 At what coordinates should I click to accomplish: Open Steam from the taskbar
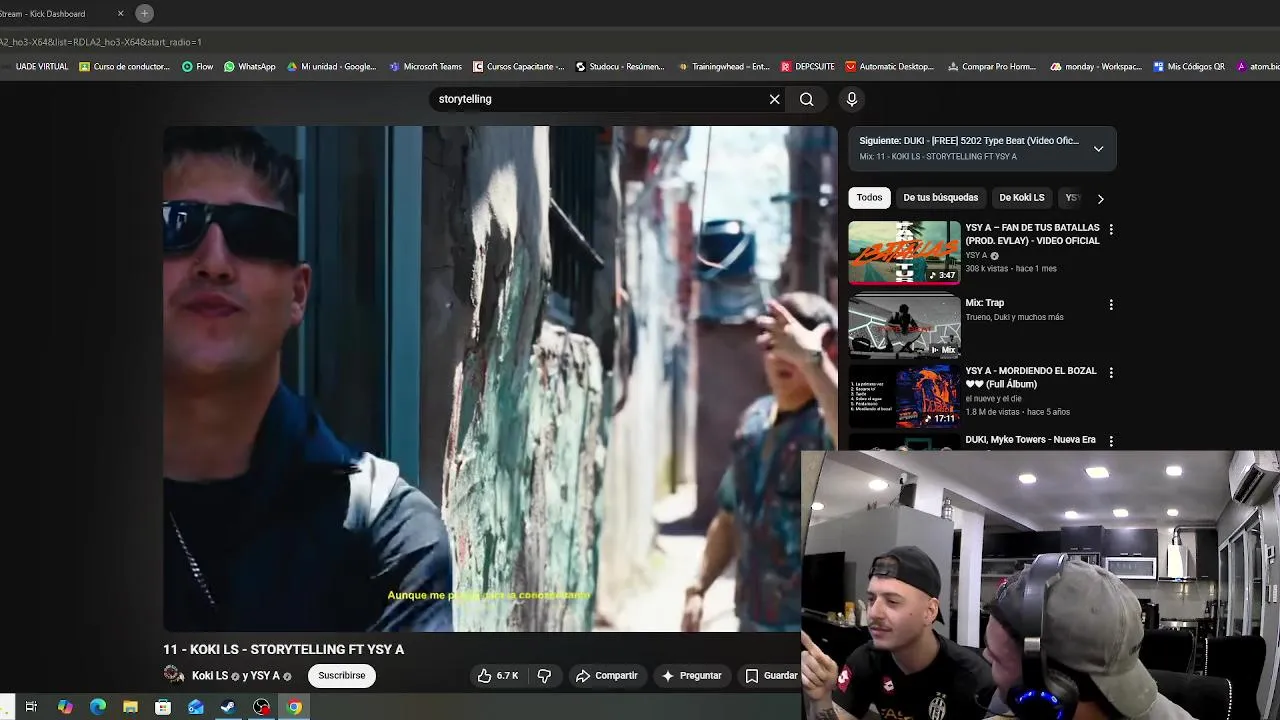[228, 707]
